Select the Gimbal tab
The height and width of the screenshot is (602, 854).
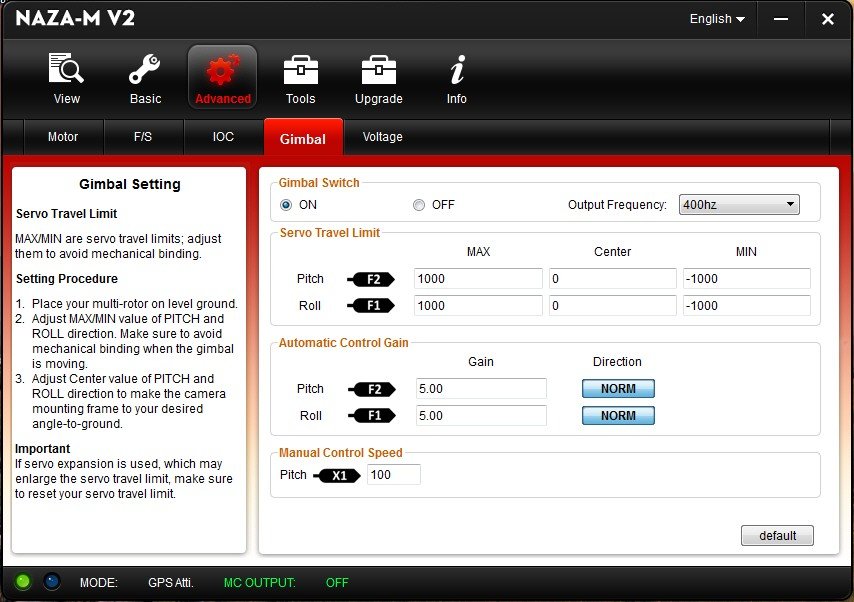coord(303,138)
